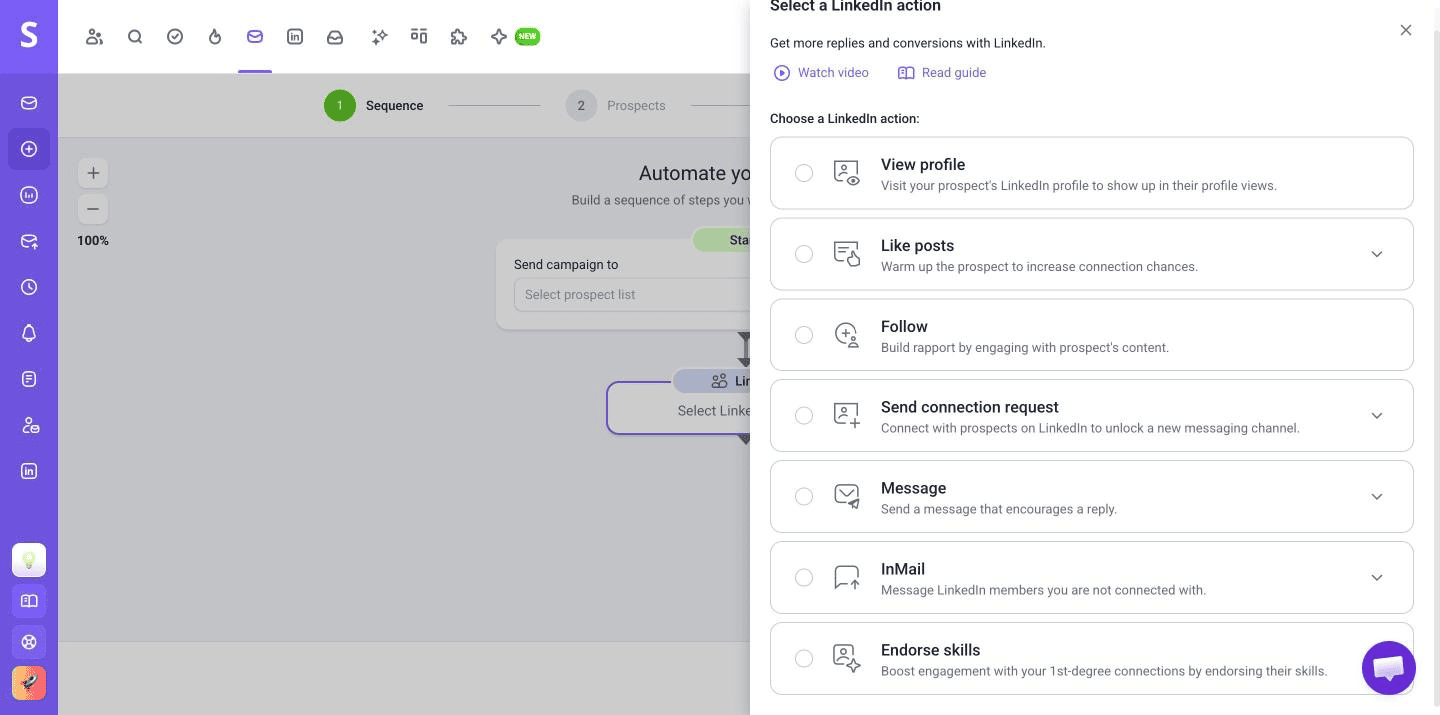Click the open book guide sidebar icon
The height and width of the screenshot is (715, 1440).
[x=29, y=601]
